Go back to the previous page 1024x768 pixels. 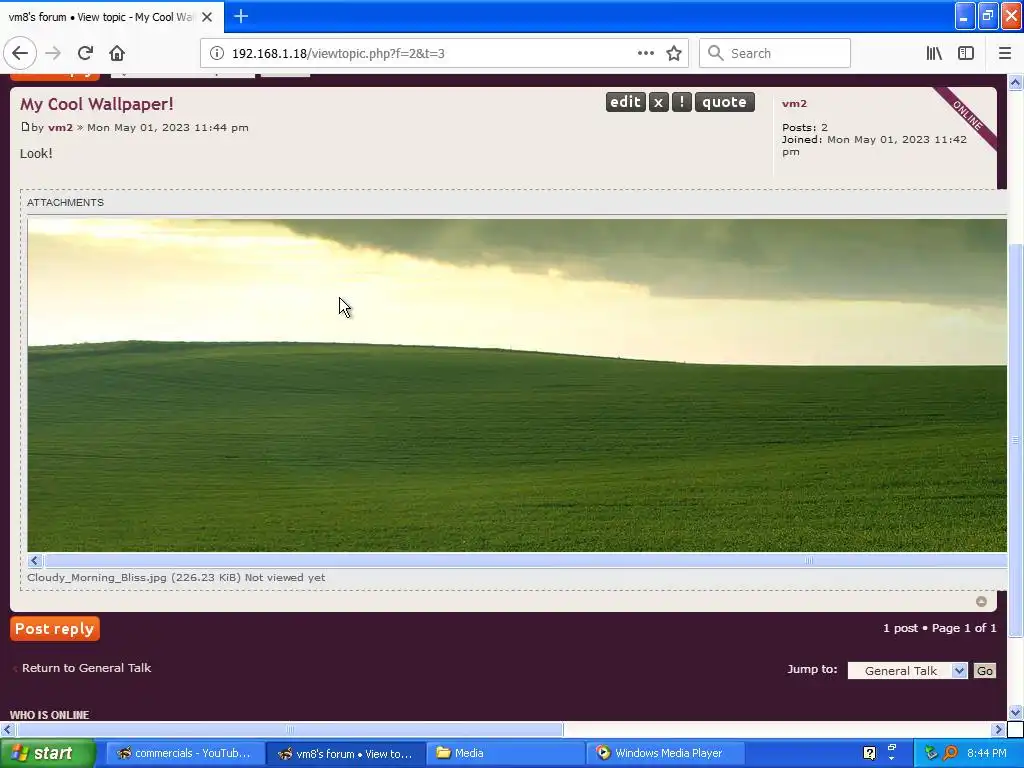pos(20,53)
